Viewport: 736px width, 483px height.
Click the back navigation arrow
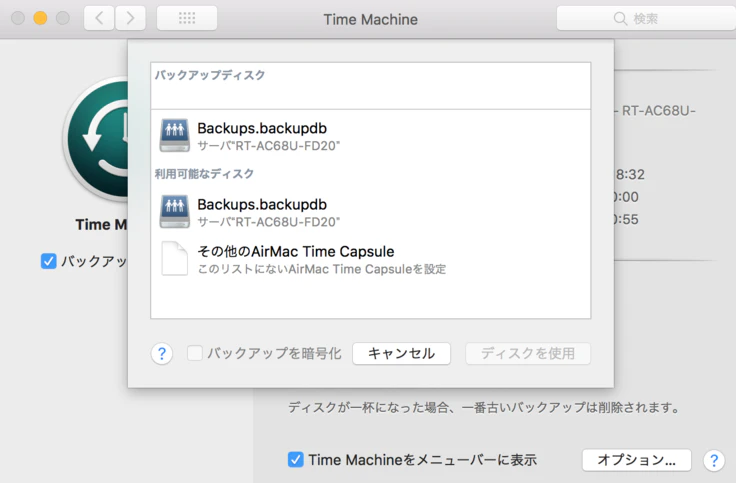coord(99,18)
